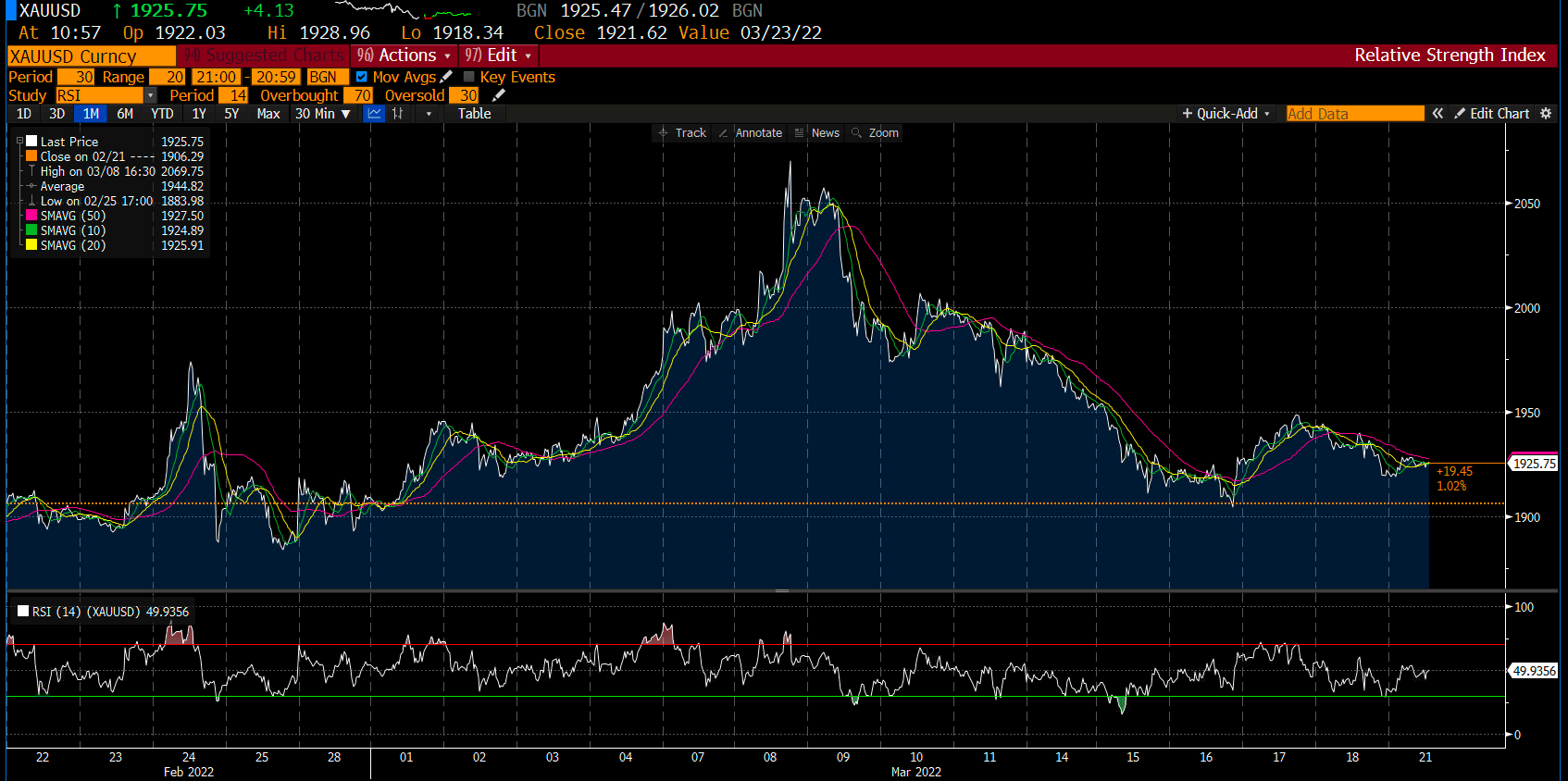
Task: Switch to the 6M time range
Action: tap(125, 114)
